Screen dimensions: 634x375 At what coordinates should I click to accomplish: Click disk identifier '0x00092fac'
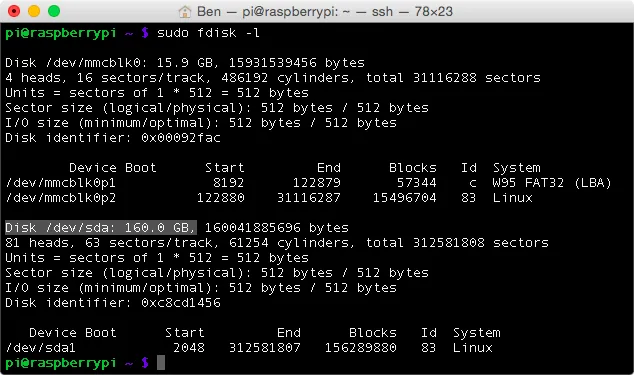(x=181, y=138)
